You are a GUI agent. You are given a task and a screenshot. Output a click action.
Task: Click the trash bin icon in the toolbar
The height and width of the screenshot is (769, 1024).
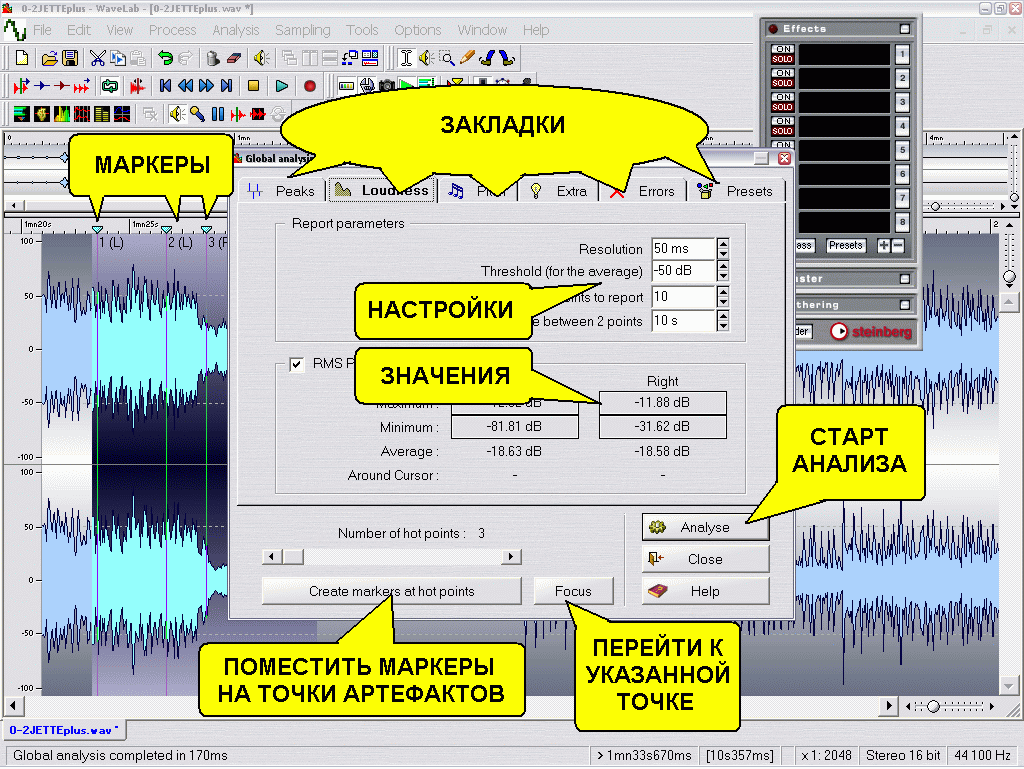coord(213,58)
